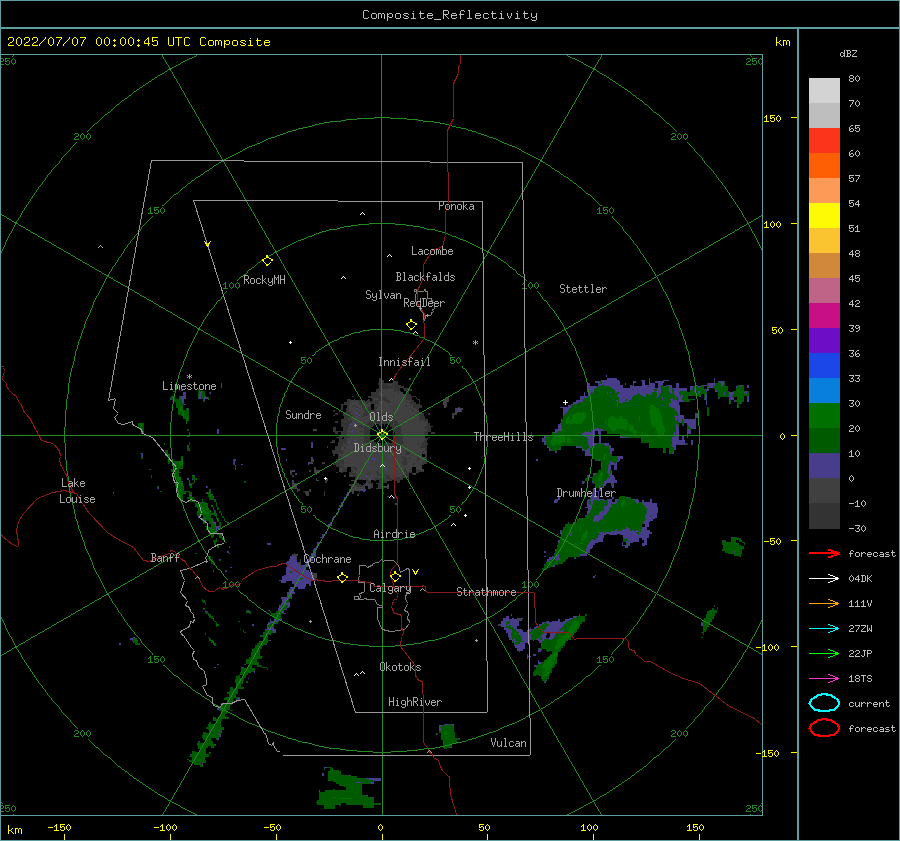The width and height of the screenshot is (900, 841).
Task: Pick the light gray 80 dBZ swatch
Action: 824,91
